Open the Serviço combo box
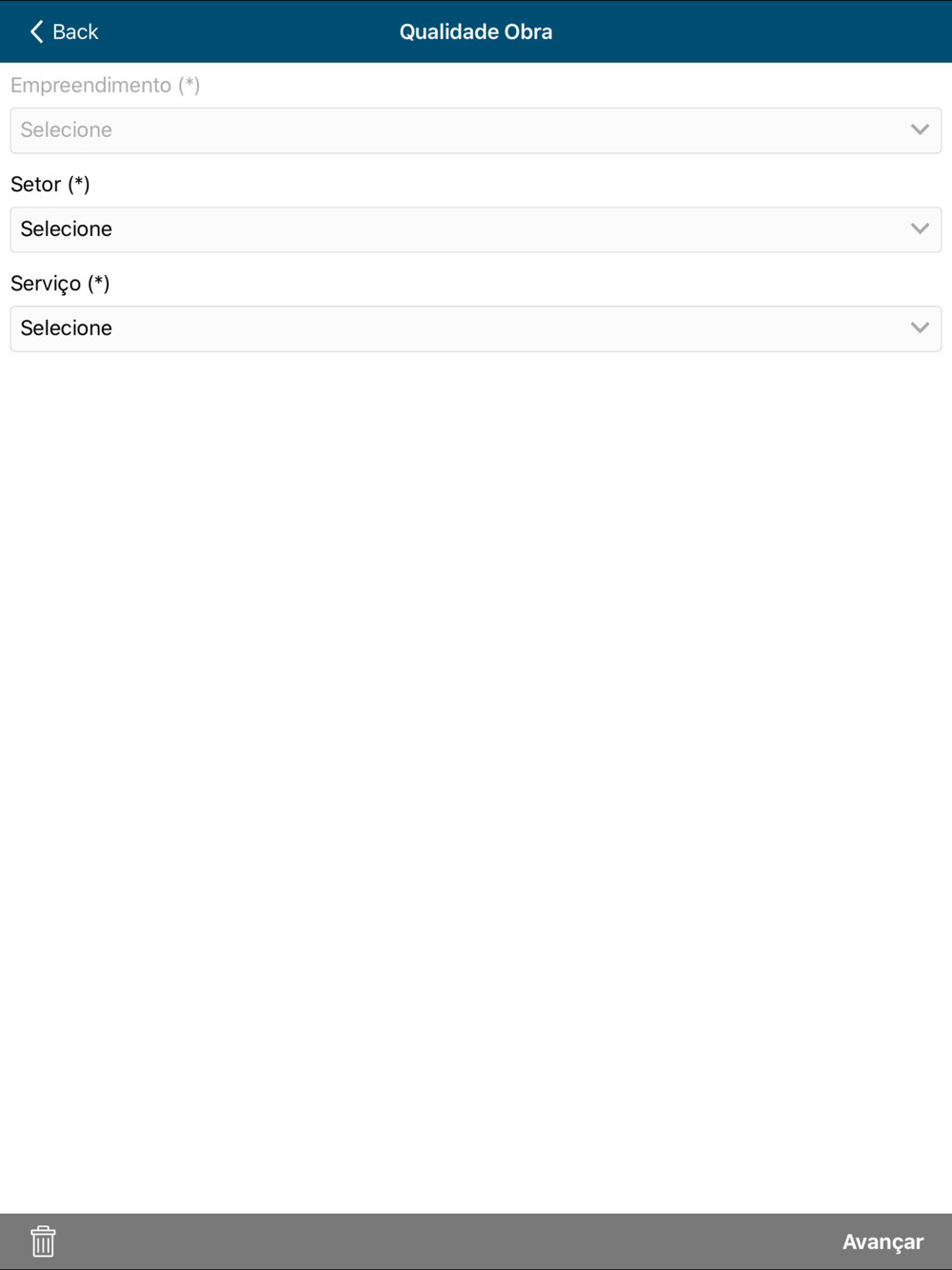Viewport: 952px width, 1270px height. [476, 328]
